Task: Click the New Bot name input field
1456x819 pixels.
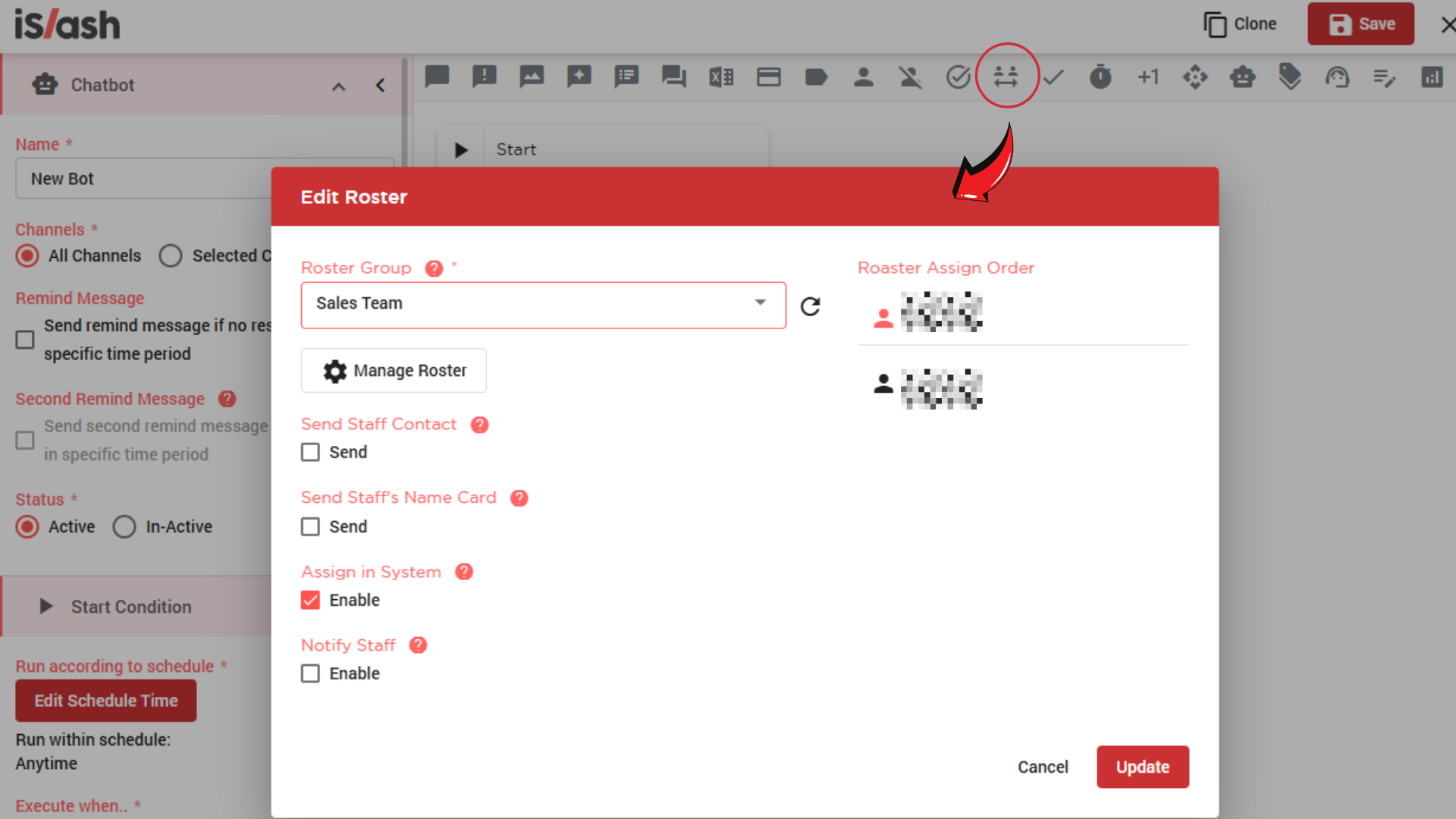Action: 144,179
